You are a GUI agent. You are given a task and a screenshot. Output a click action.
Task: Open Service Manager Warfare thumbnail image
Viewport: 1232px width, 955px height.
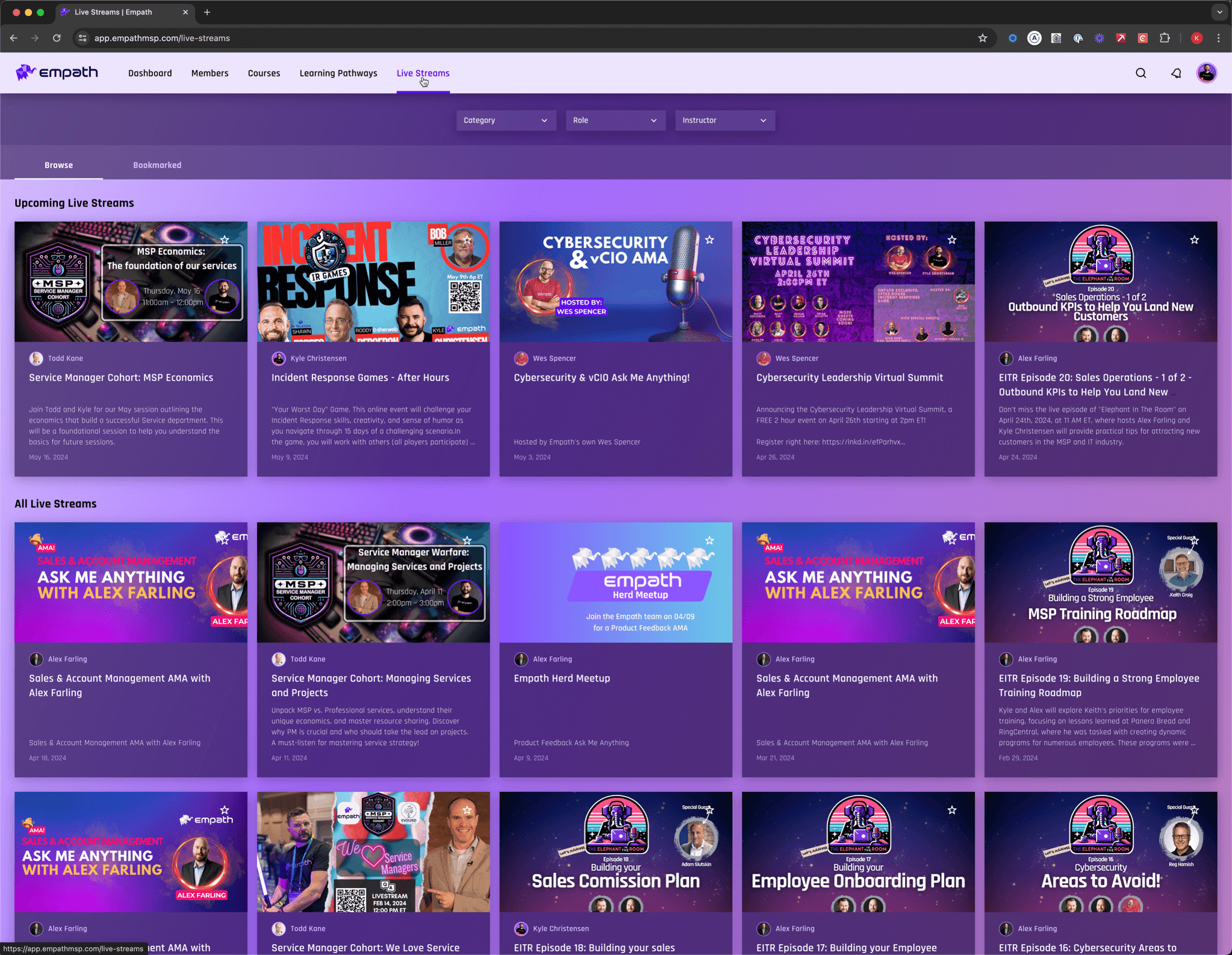373,582
